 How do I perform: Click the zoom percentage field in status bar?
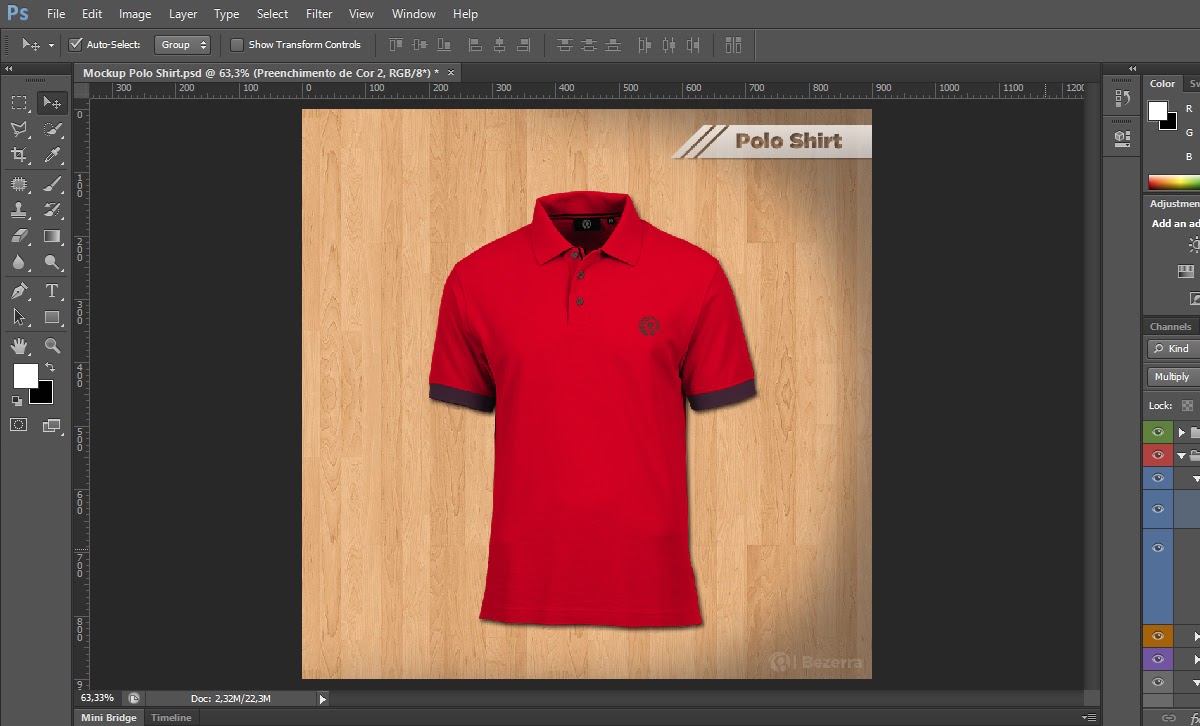click(95, 698)
